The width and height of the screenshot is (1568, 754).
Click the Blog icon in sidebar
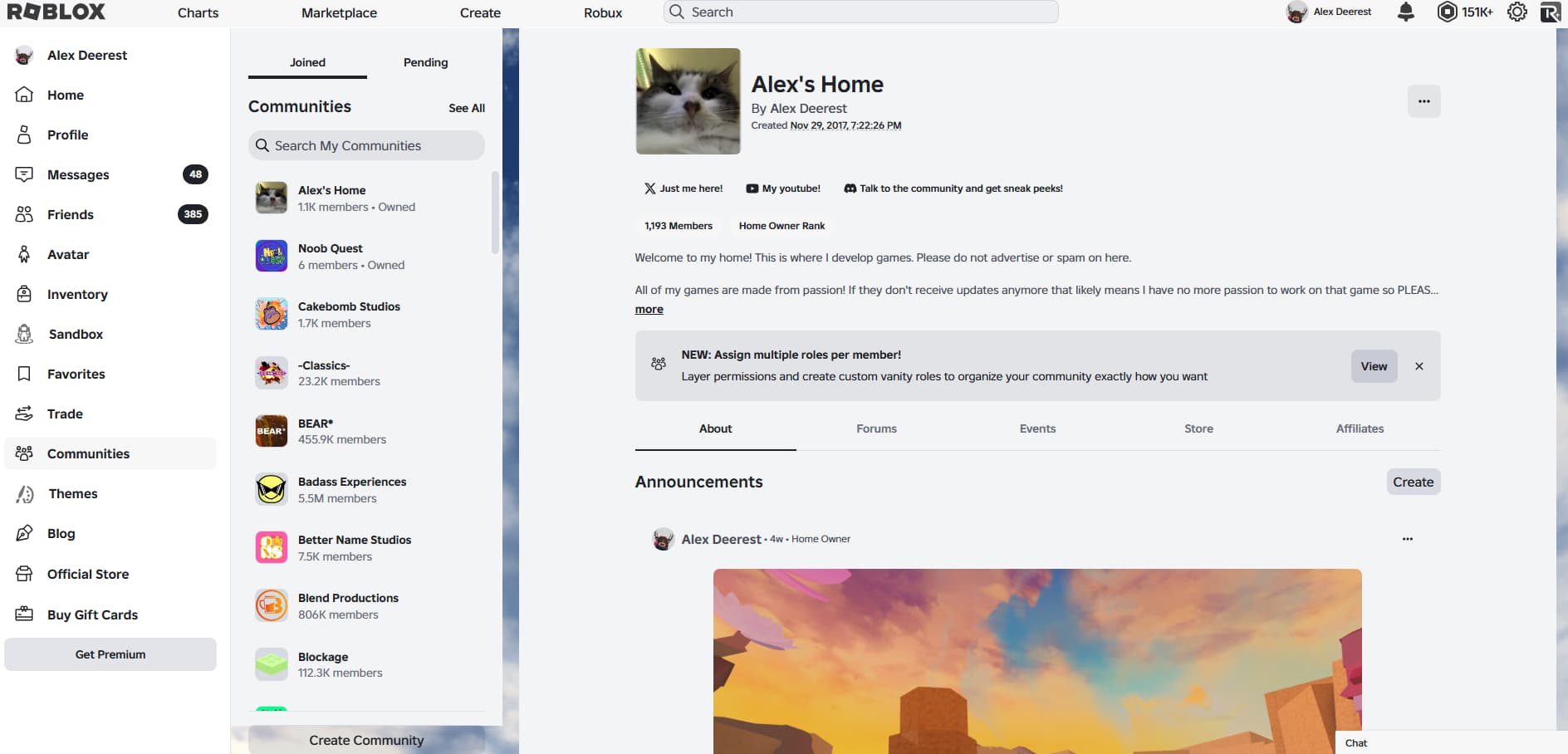(24, 533)
